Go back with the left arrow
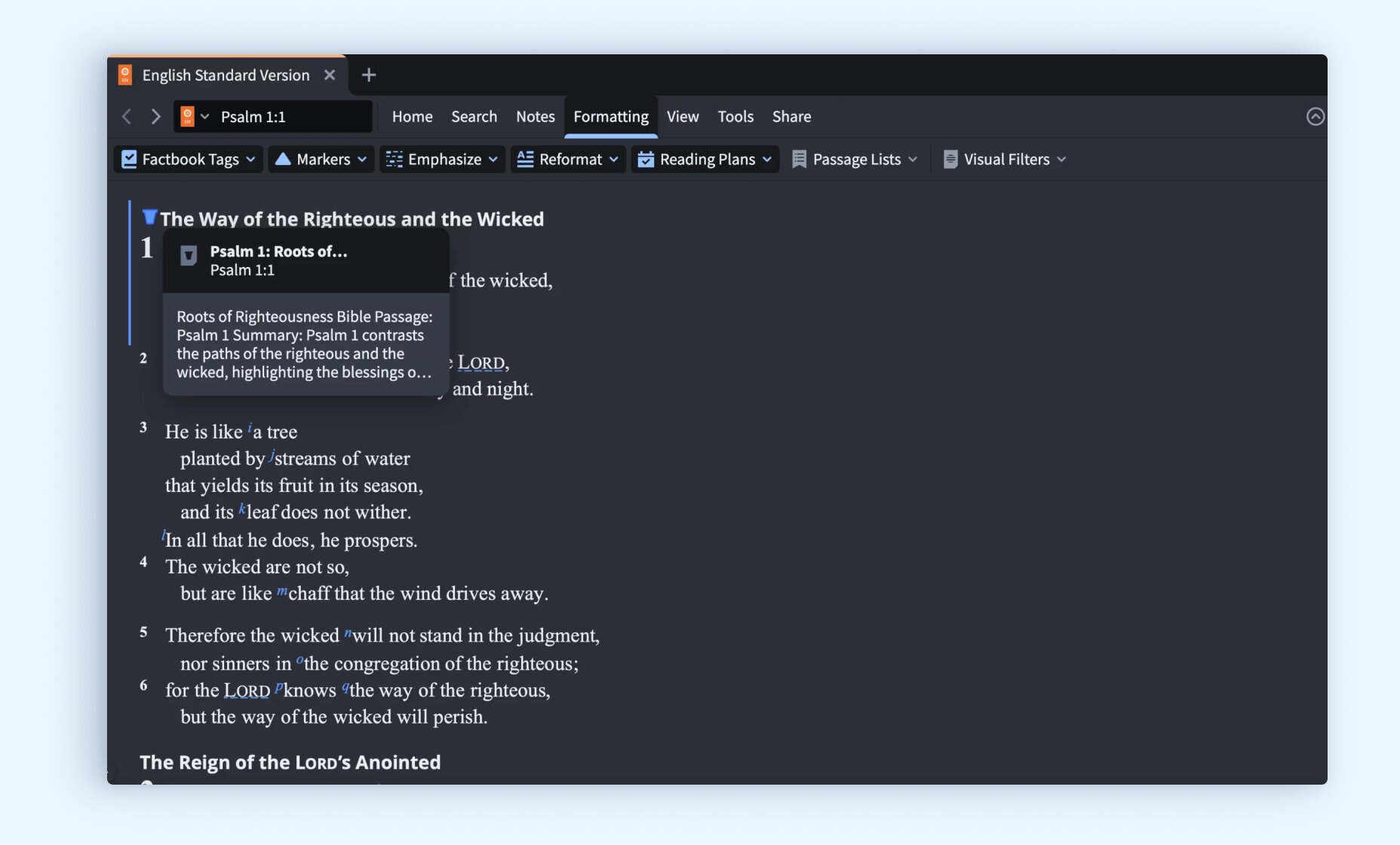 [127, 116]
